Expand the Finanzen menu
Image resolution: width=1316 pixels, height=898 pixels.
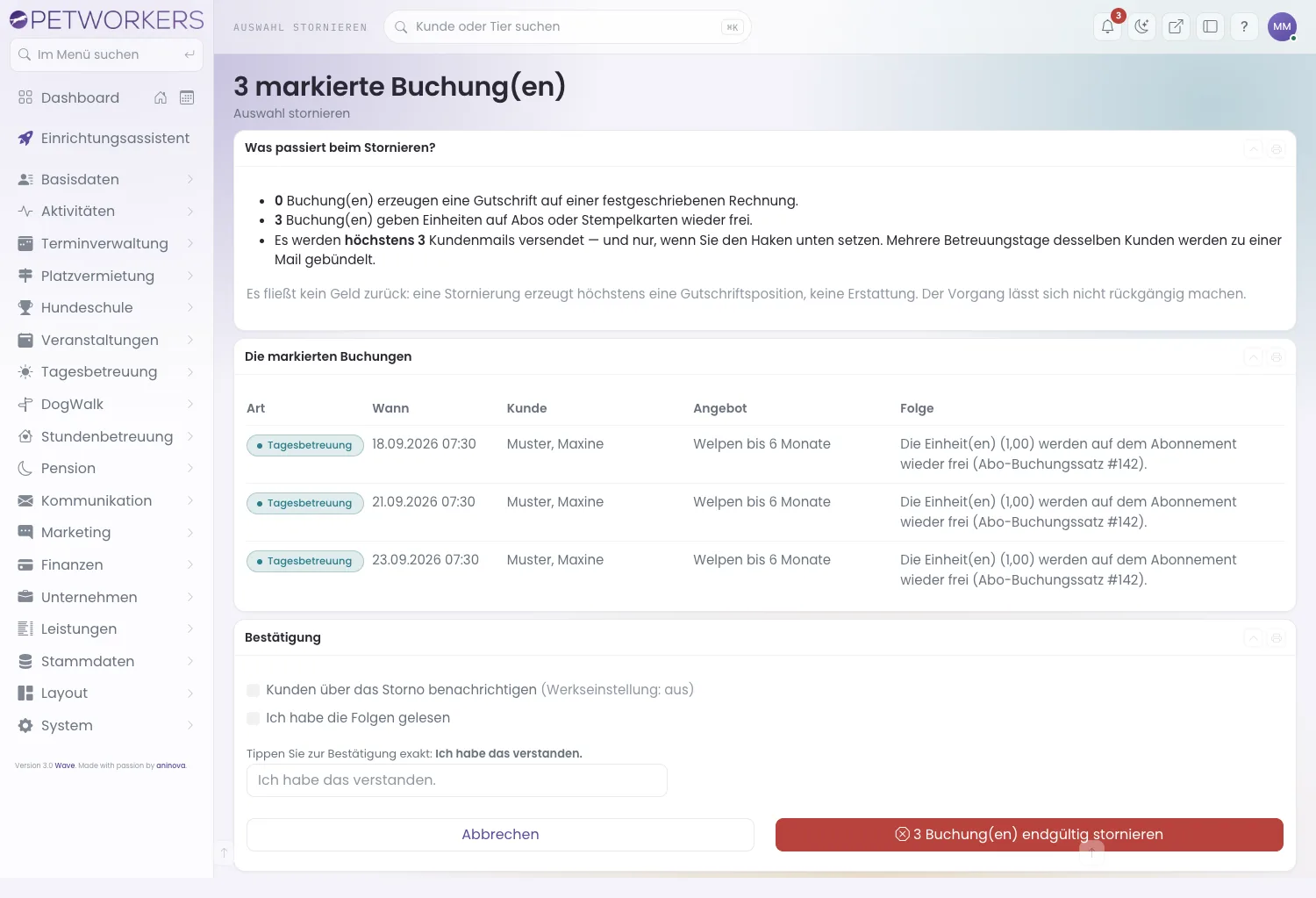coord(106,564)
